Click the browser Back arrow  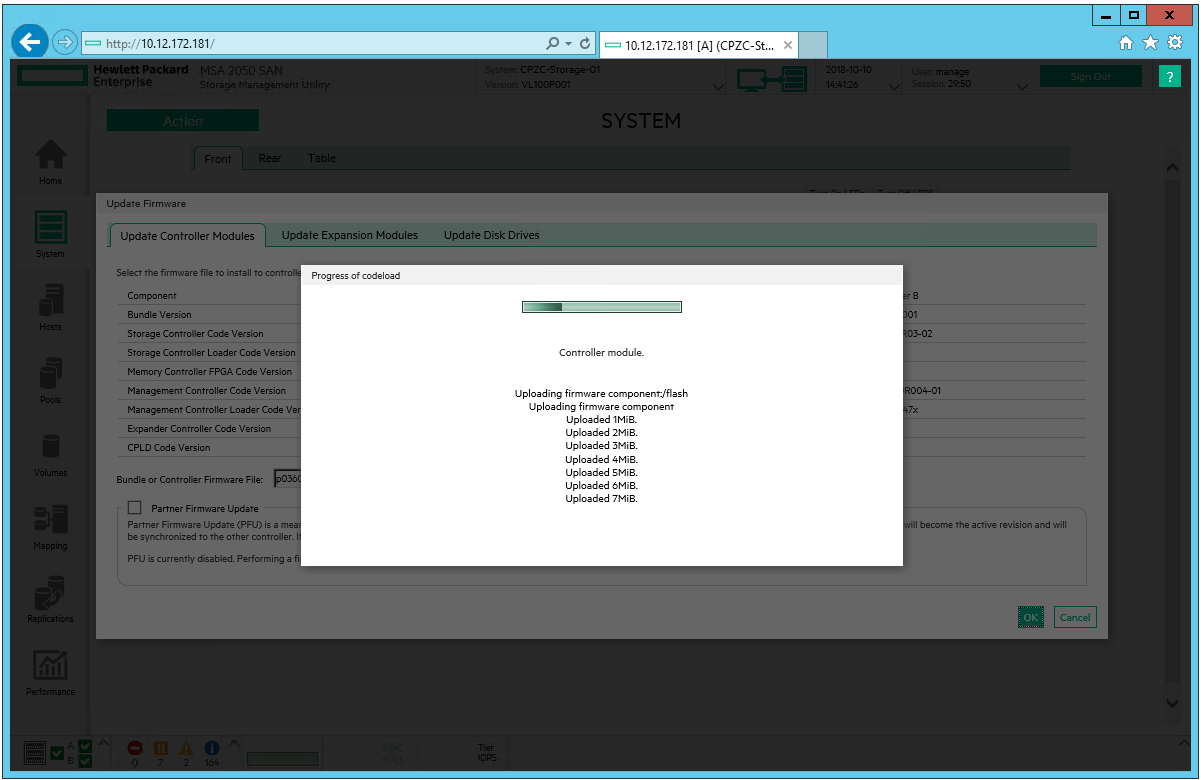[31, 42]
